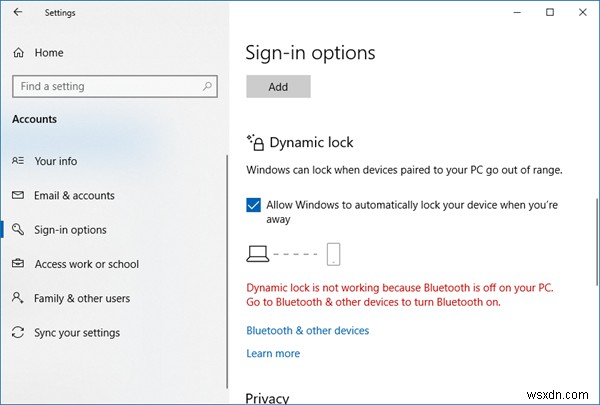
Task: Click the Dynamic lock padlock icon
Action: click(255, 142)
